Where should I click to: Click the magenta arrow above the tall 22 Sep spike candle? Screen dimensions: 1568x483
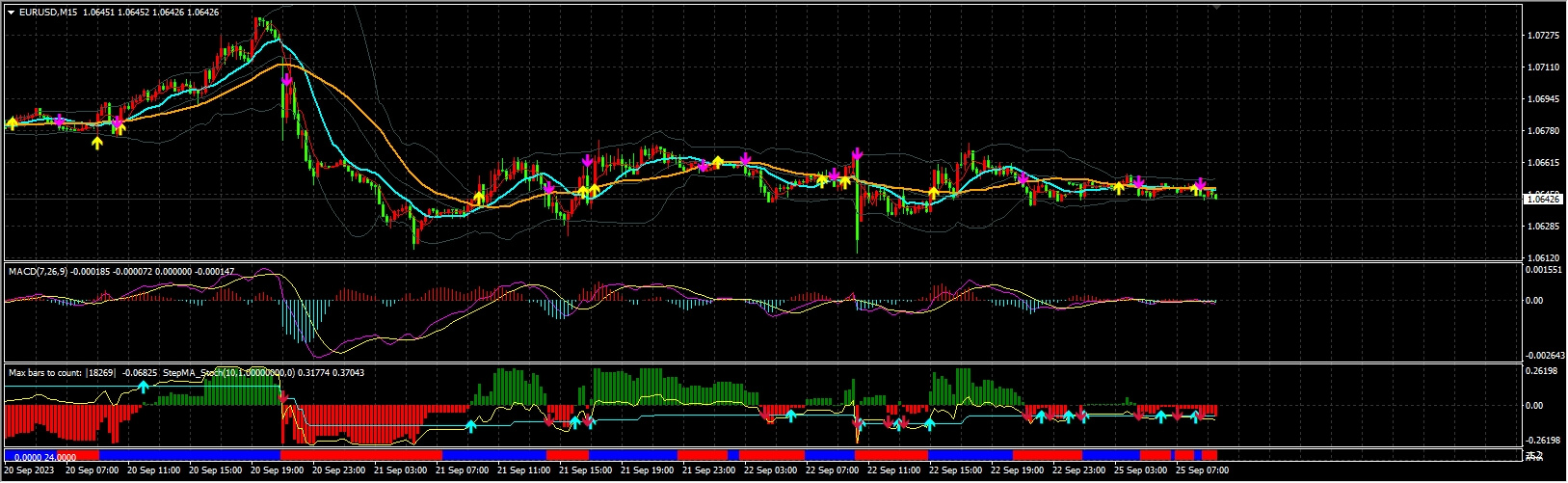tap(857, 154)
